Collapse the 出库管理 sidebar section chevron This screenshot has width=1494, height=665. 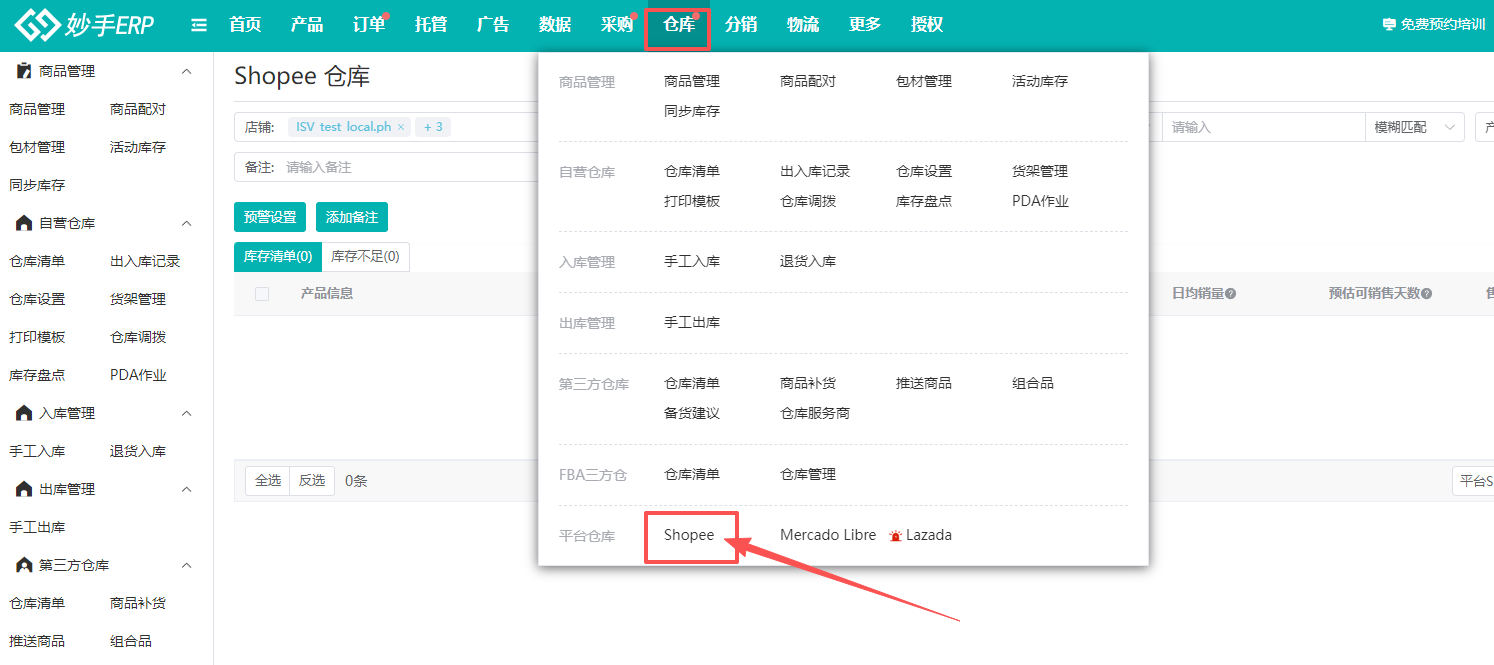[186, 489]
